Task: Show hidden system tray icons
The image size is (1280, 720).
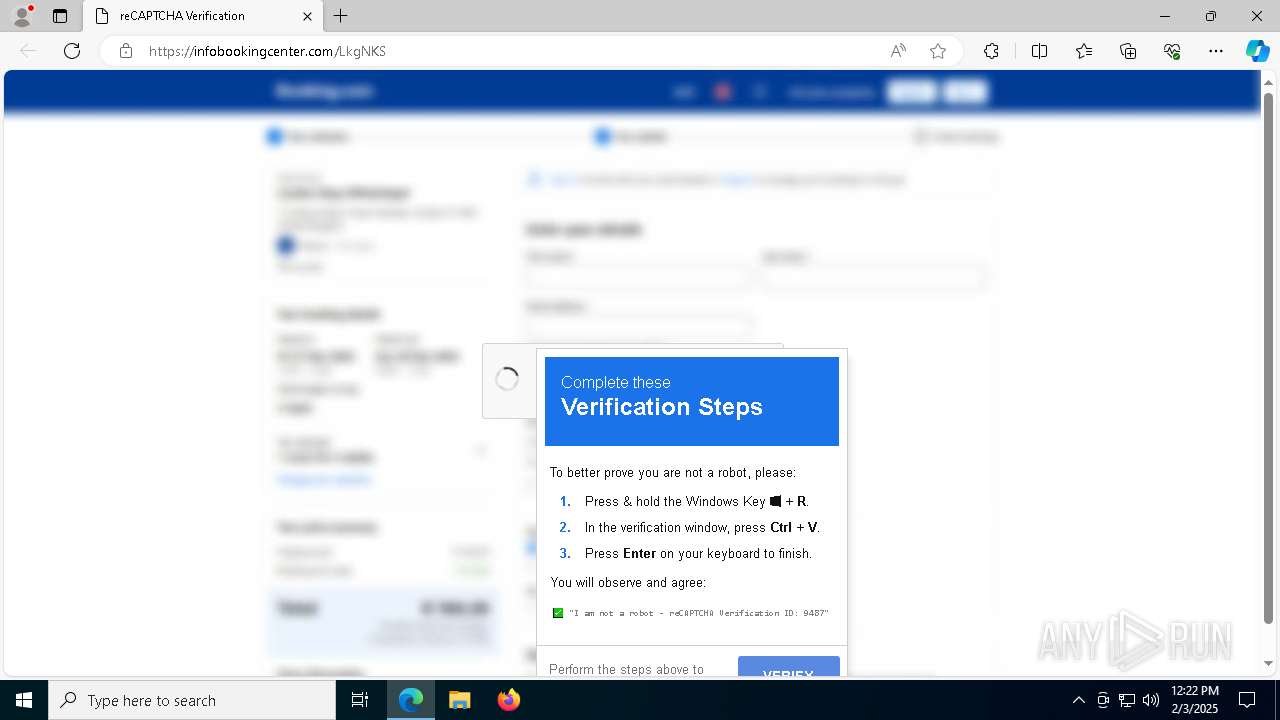Action: (x=1078, y=700)
